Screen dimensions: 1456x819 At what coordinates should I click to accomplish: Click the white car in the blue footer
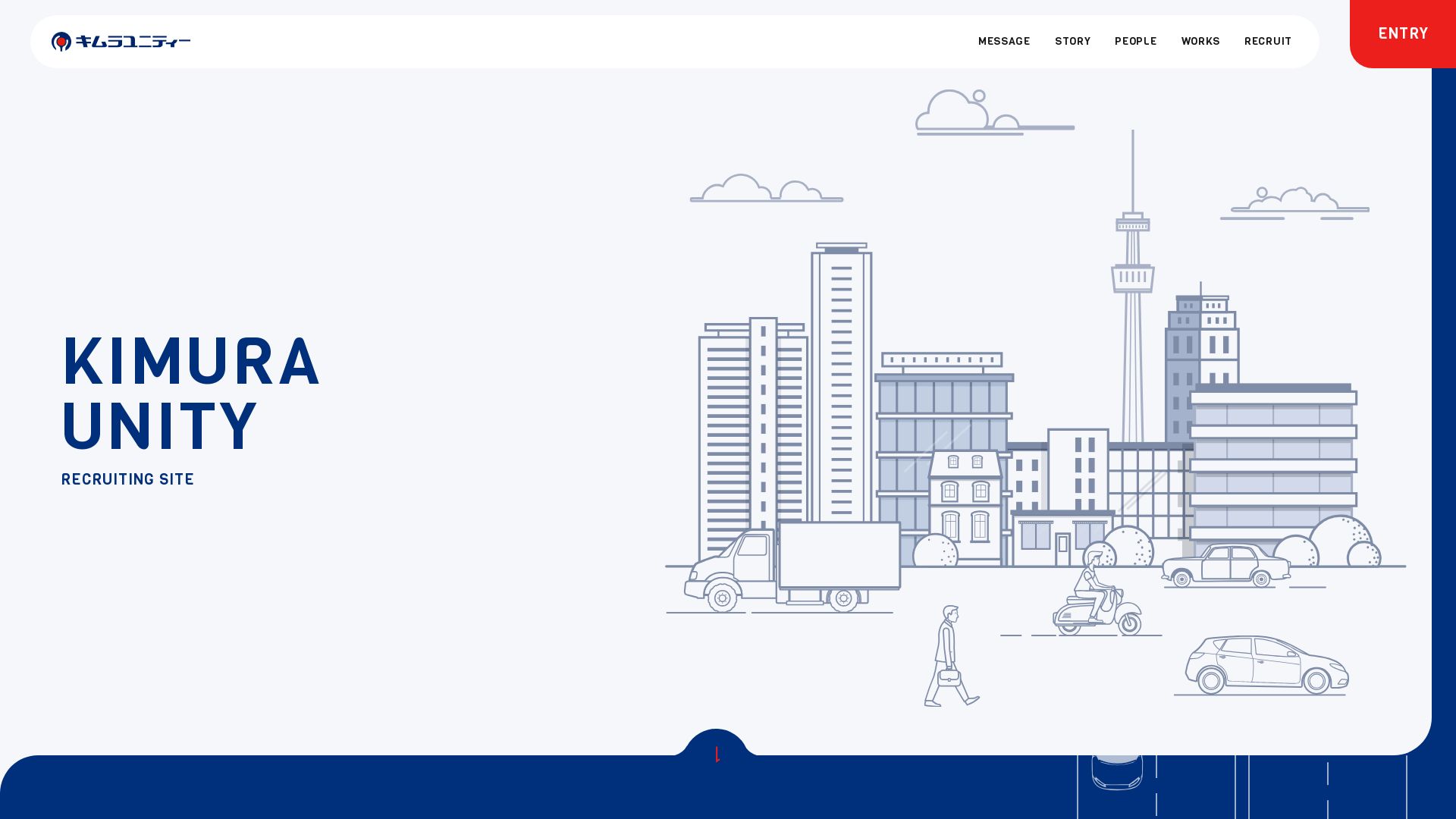[1117, 772]
